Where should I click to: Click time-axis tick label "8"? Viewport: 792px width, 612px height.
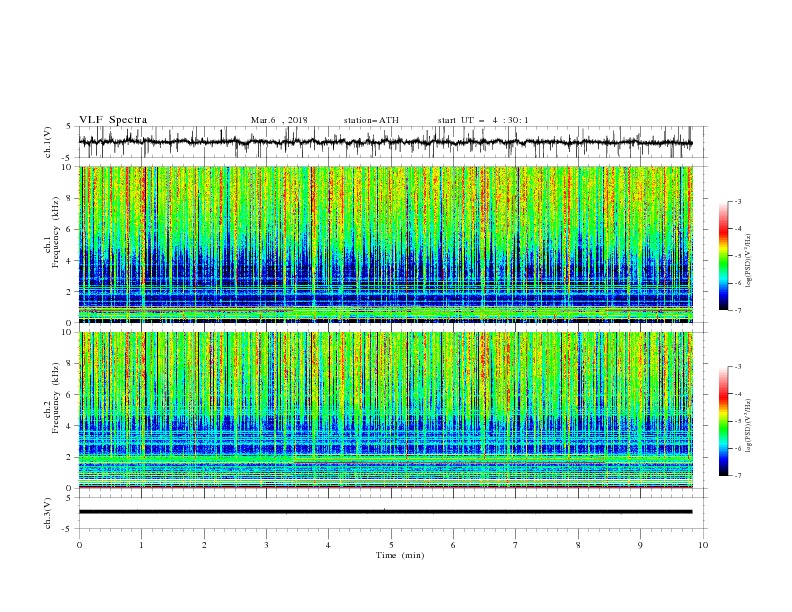click(x=578, y=545)
